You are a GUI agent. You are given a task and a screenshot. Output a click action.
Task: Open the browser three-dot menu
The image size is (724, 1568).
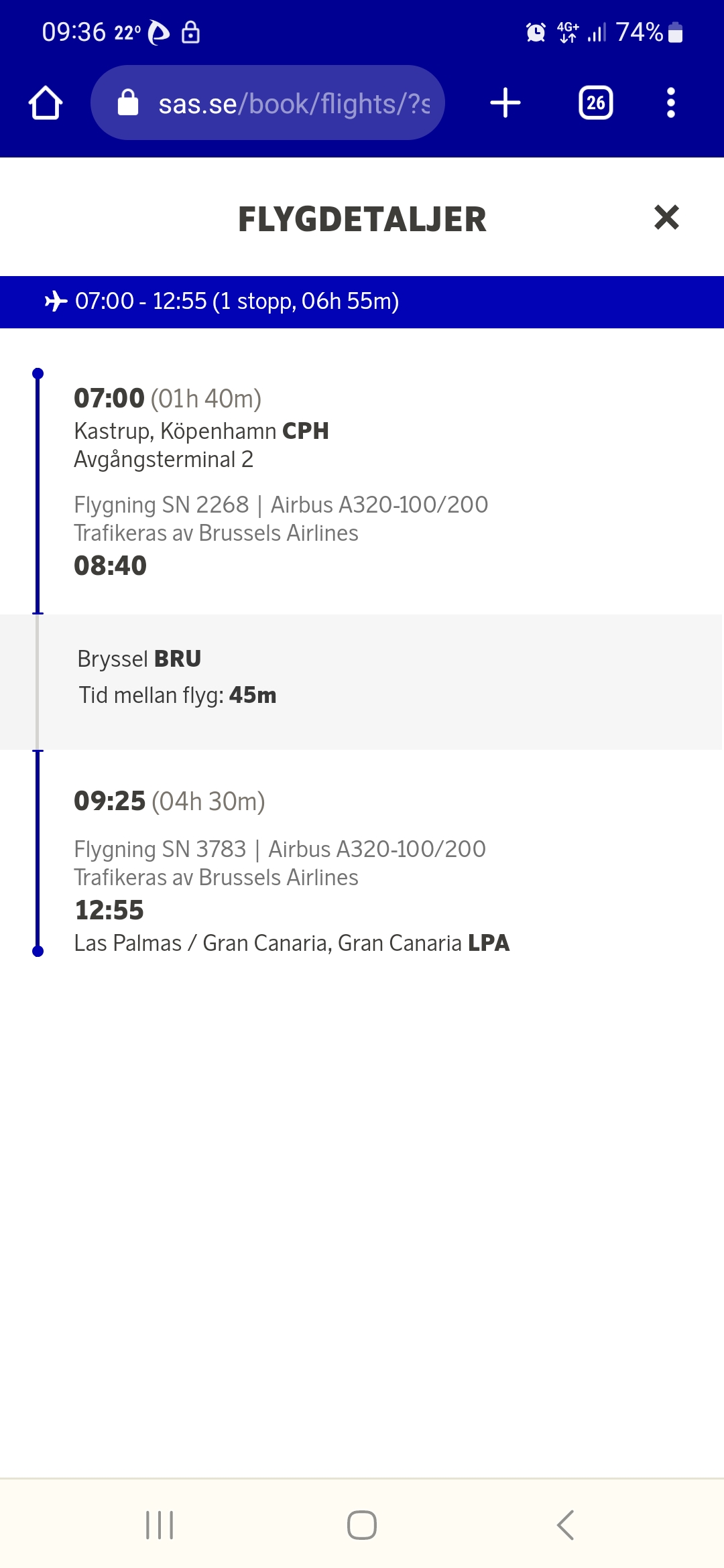670,103
